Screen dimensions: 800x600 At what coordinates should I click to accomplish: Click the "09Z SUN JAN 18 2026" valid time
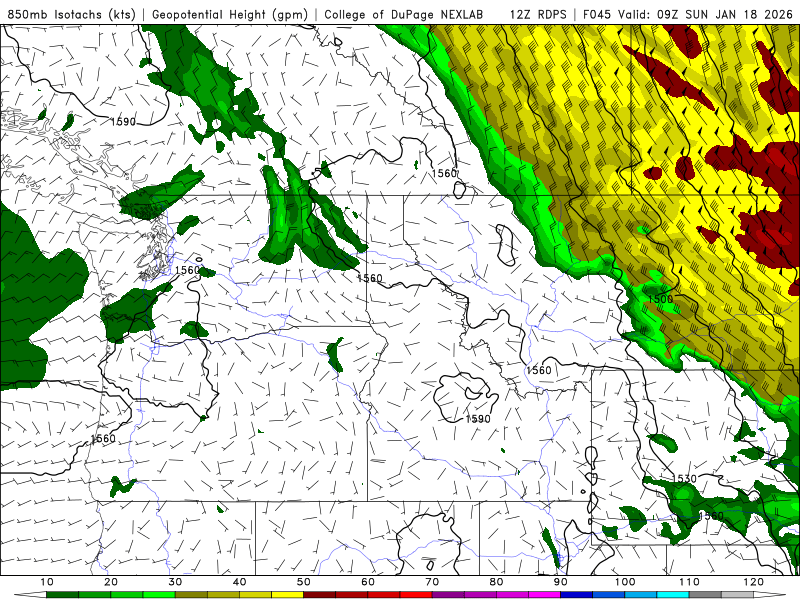(725, 15)
